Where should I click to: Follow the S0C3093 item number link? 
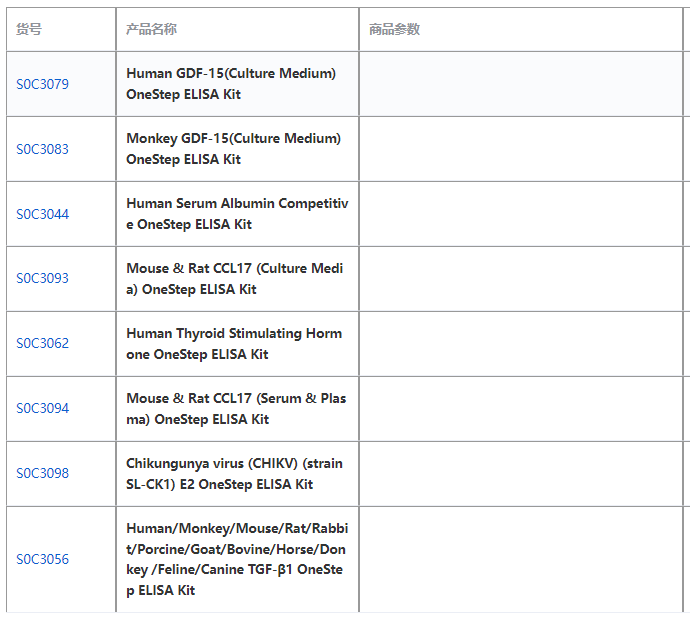tap(42, 278)
